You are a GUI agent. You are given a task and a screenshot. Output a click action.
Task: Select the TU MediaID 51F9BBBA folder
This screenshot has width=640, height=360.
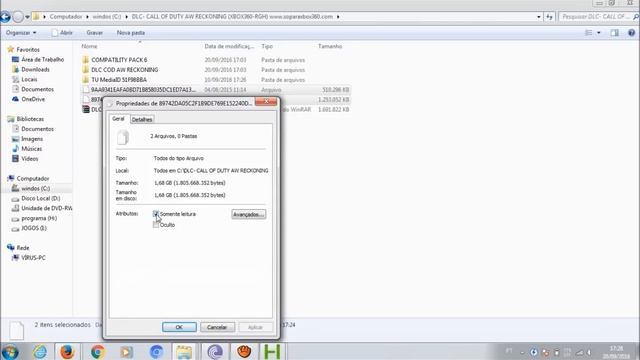(x=119, y=80)
